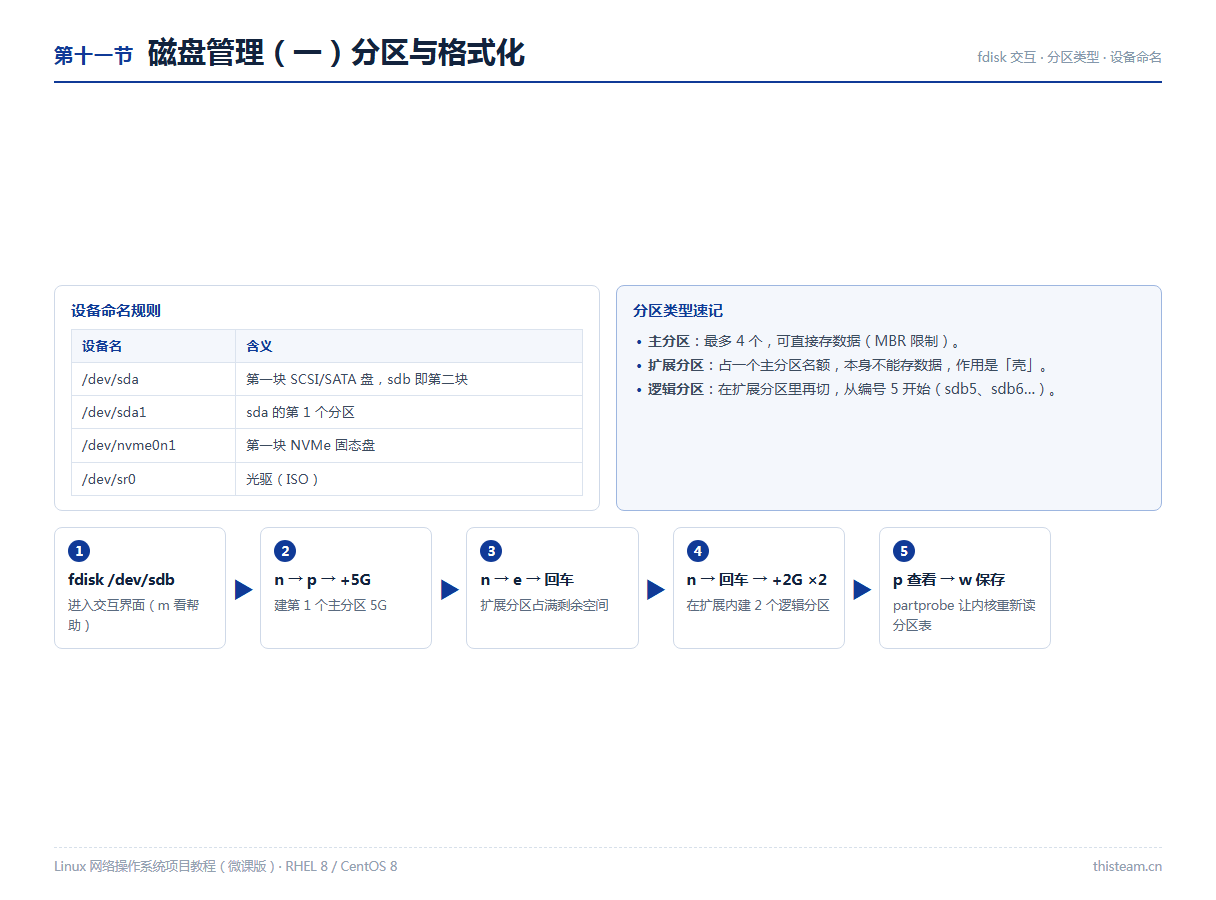Select the cell 第一块 SCSI/SATA 盘，sdb 即第二块
This screenshot has height=900, width=1216.
(409, 379)
